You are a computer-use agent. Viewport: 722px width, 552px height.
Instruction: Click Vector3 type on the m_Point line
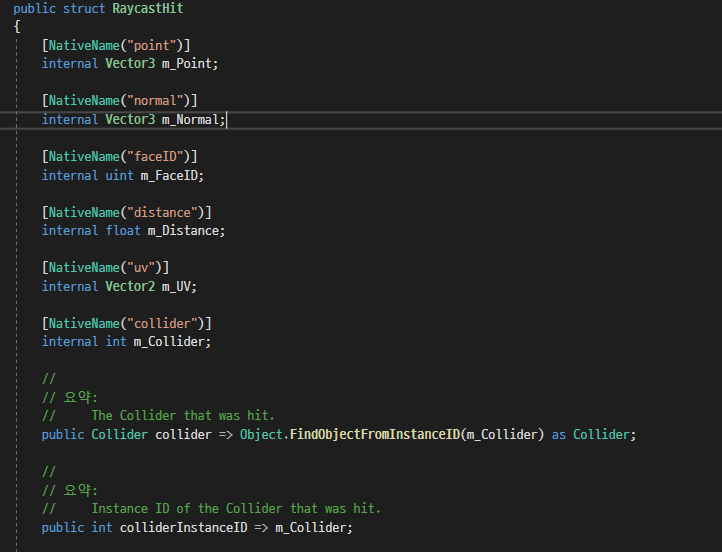130,64
